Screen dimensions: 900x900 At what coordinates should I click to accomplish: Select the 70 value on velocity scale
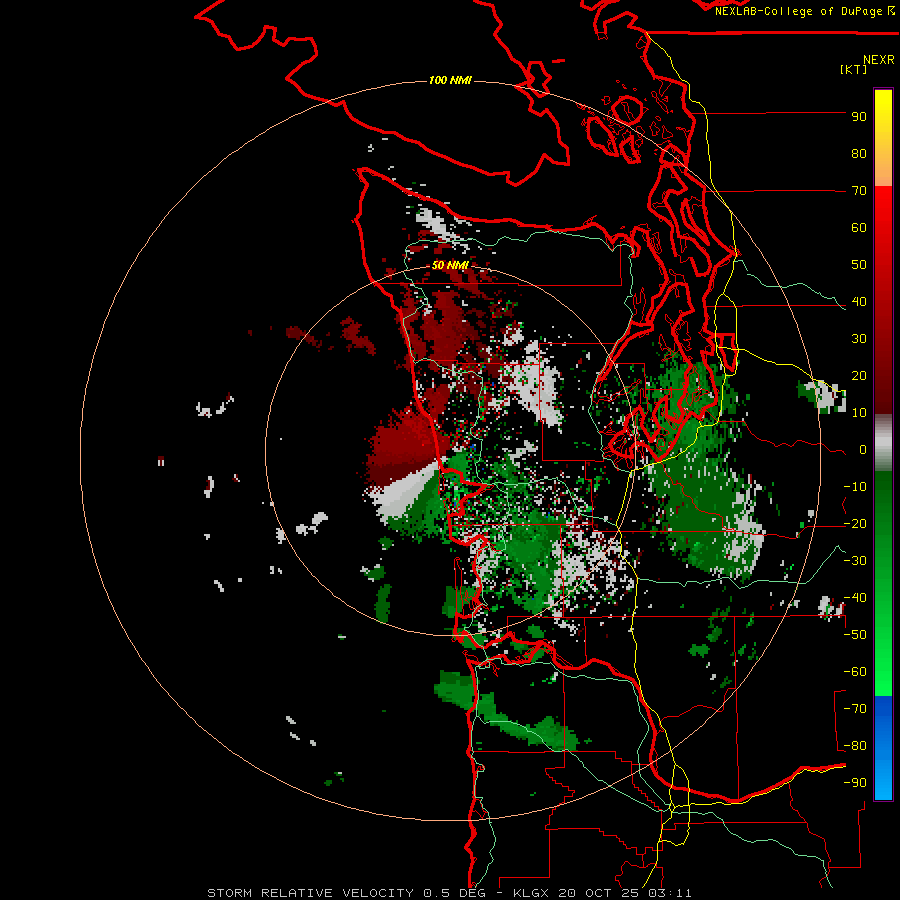pos(859,191)
